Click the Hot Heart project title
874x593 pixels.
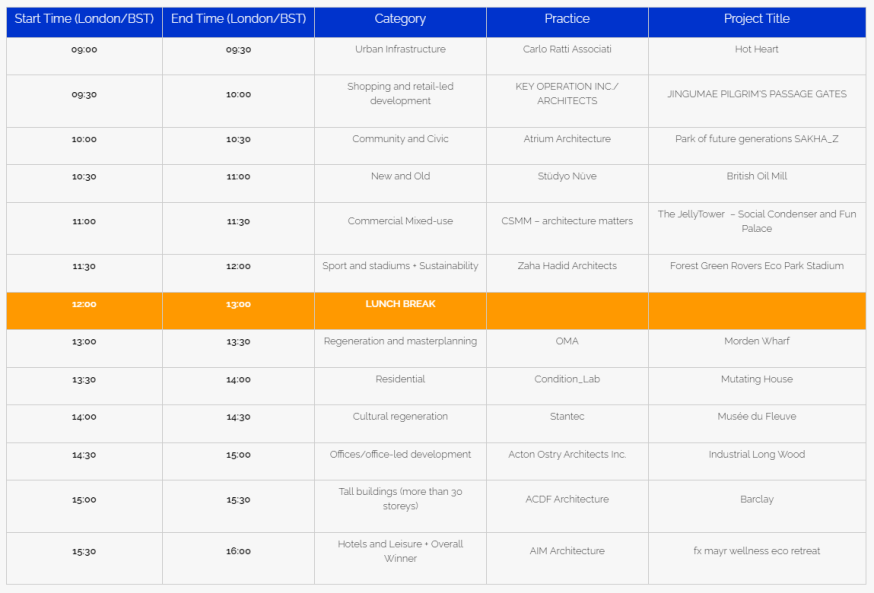[756, 49]
